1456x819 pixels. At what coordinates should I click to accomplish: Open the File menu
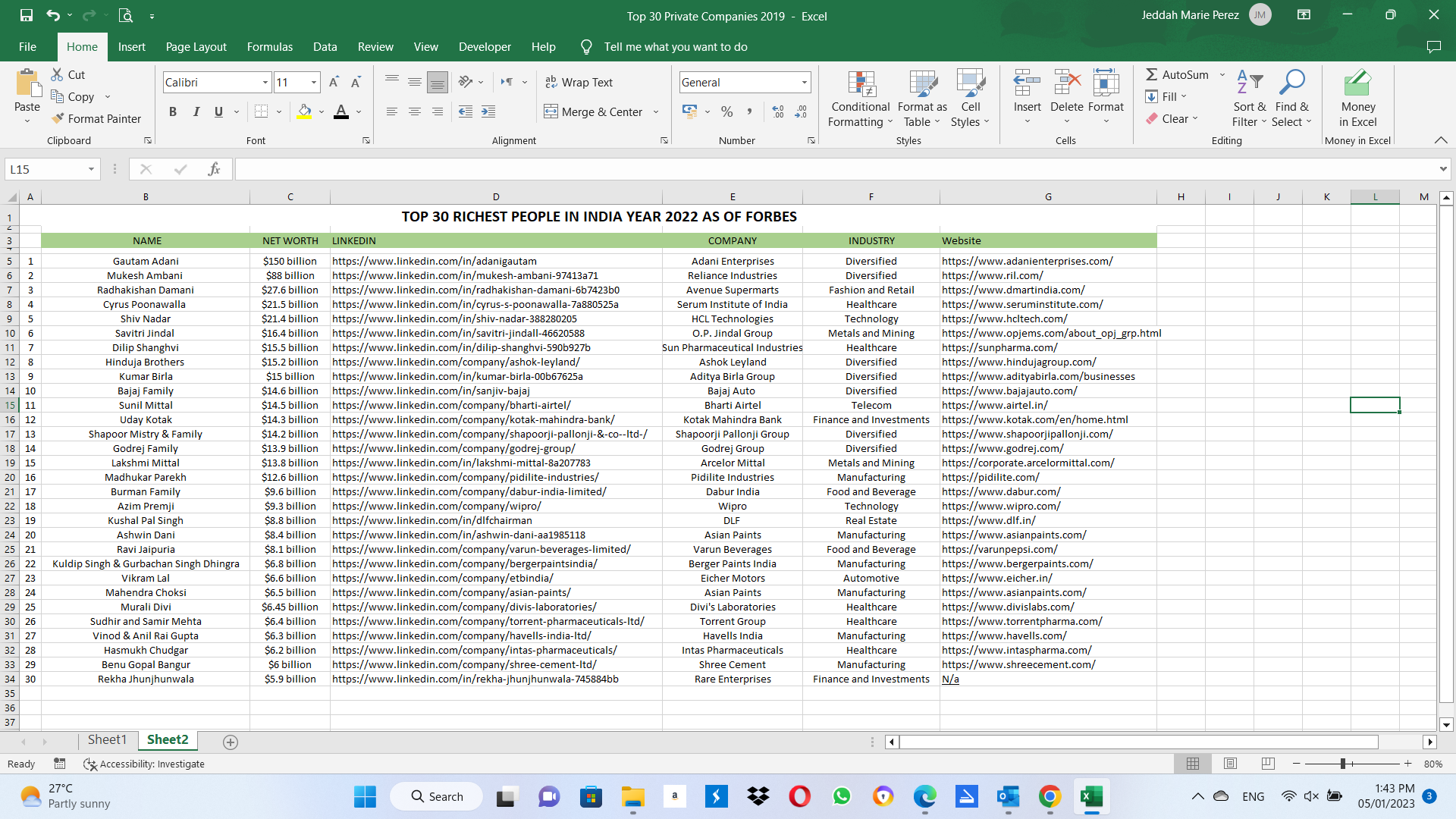tap(27, 47)
